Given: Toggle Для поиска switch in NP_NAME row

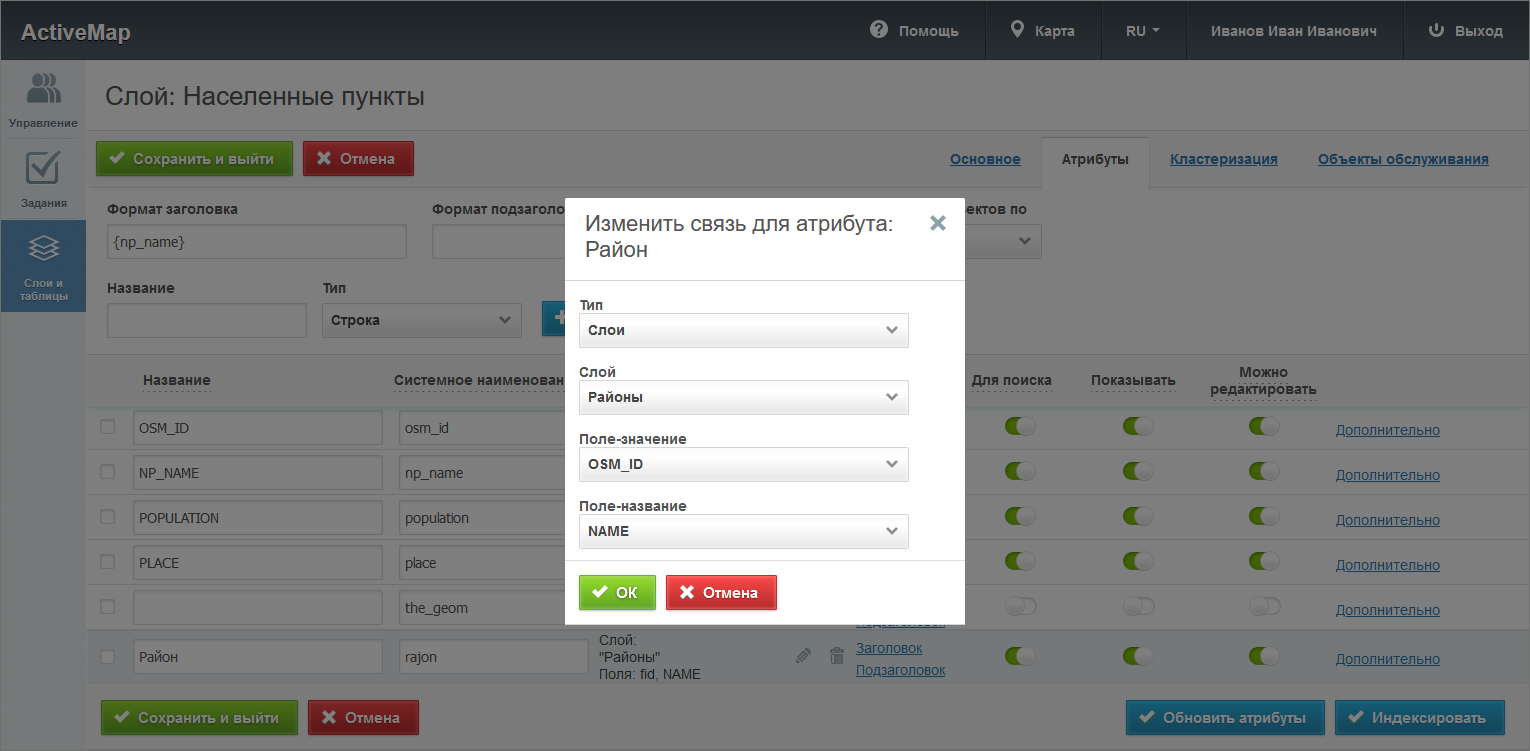Looking at the screenshot, I should [x=1020, y=471].
